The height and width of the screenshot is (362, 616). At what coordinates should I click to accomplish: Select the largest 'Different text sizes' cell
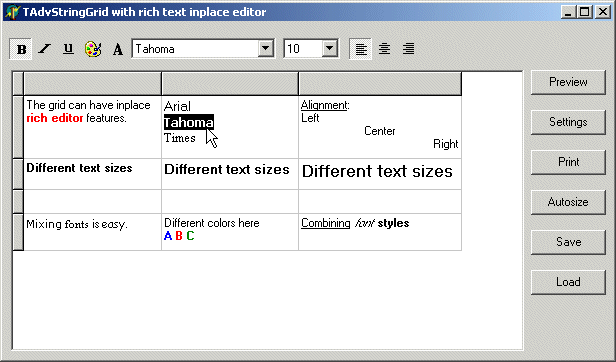(380, 174)
